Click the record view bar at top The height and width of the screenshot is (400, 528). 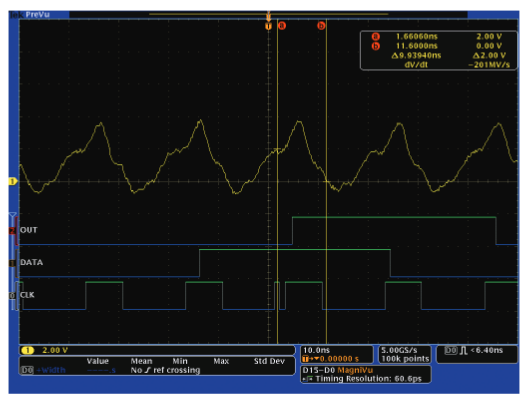(x=268, y=14)
